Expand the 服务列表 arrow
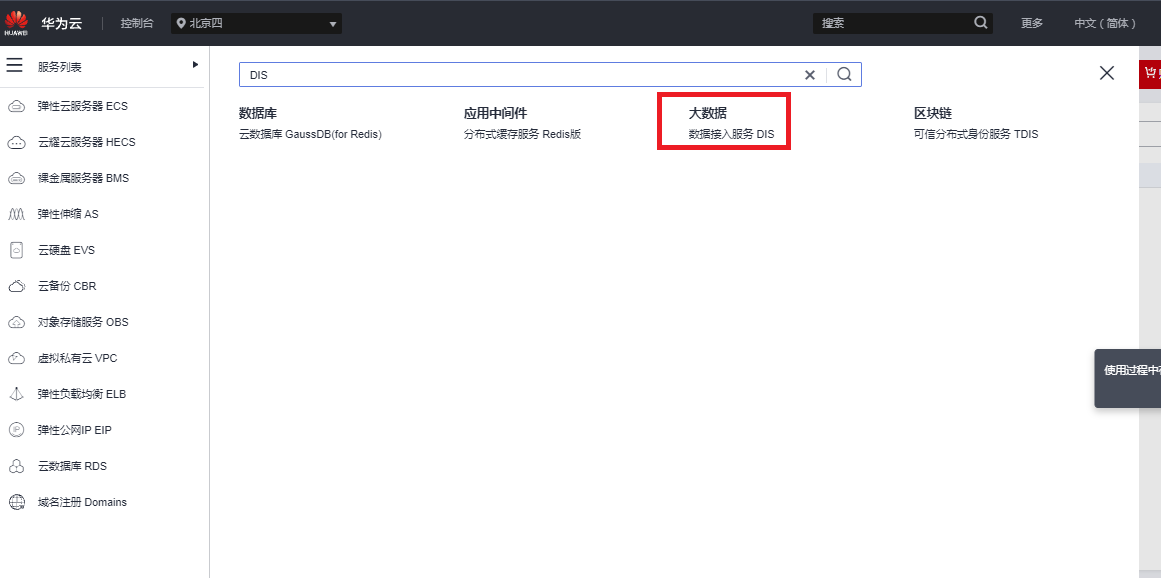Screen dimensions: 1161x578 [x=195, y=65]
